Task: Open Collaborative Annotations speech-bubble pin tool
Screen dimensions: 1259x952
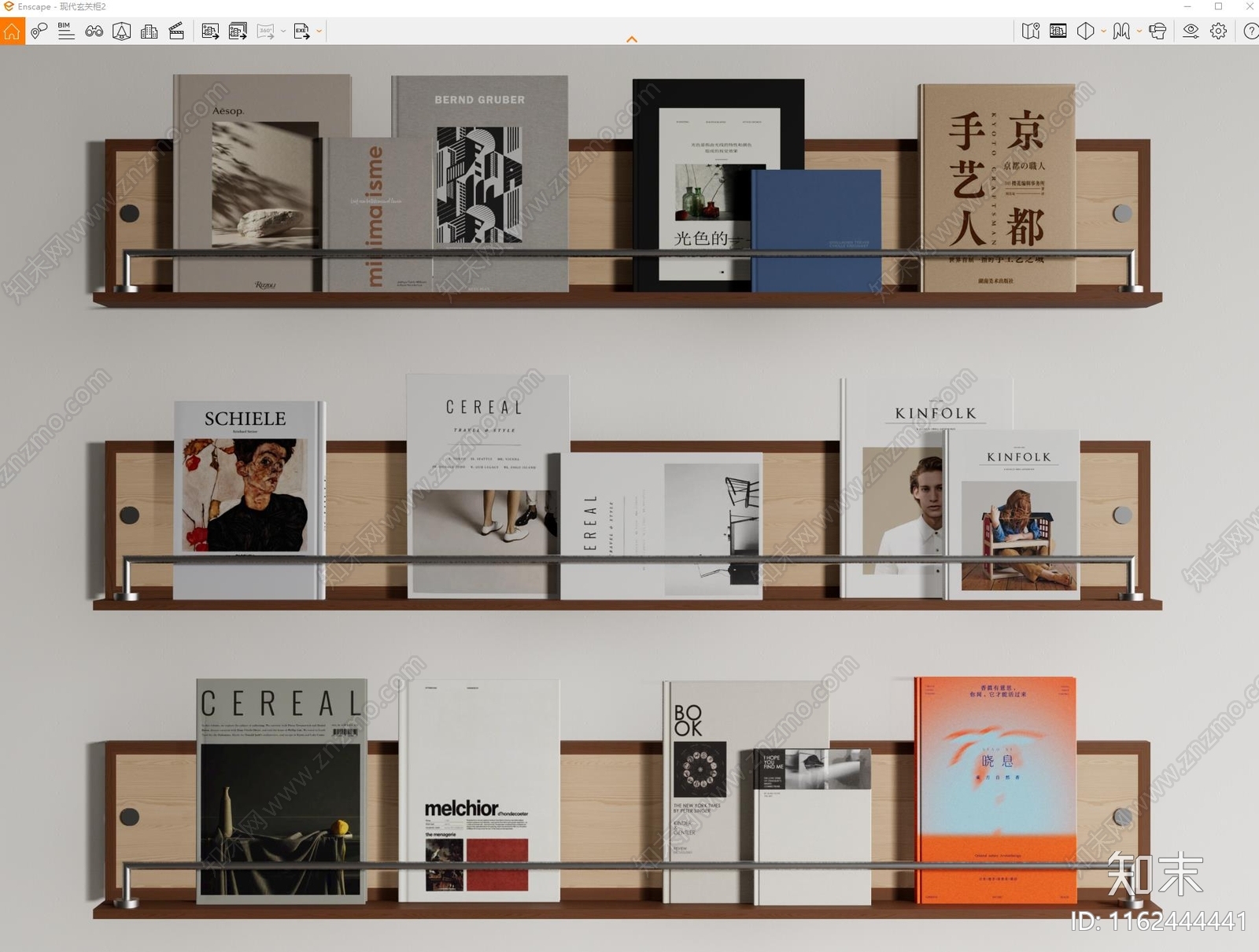Action: point(39,31)
